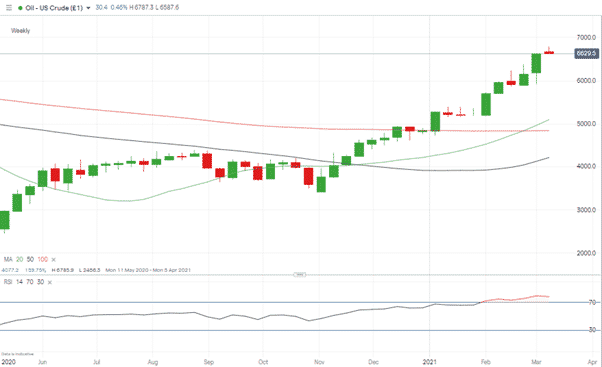Click the green market status dot
The height and width of the screenshot is (367, 602).
(x=20, y=8)
